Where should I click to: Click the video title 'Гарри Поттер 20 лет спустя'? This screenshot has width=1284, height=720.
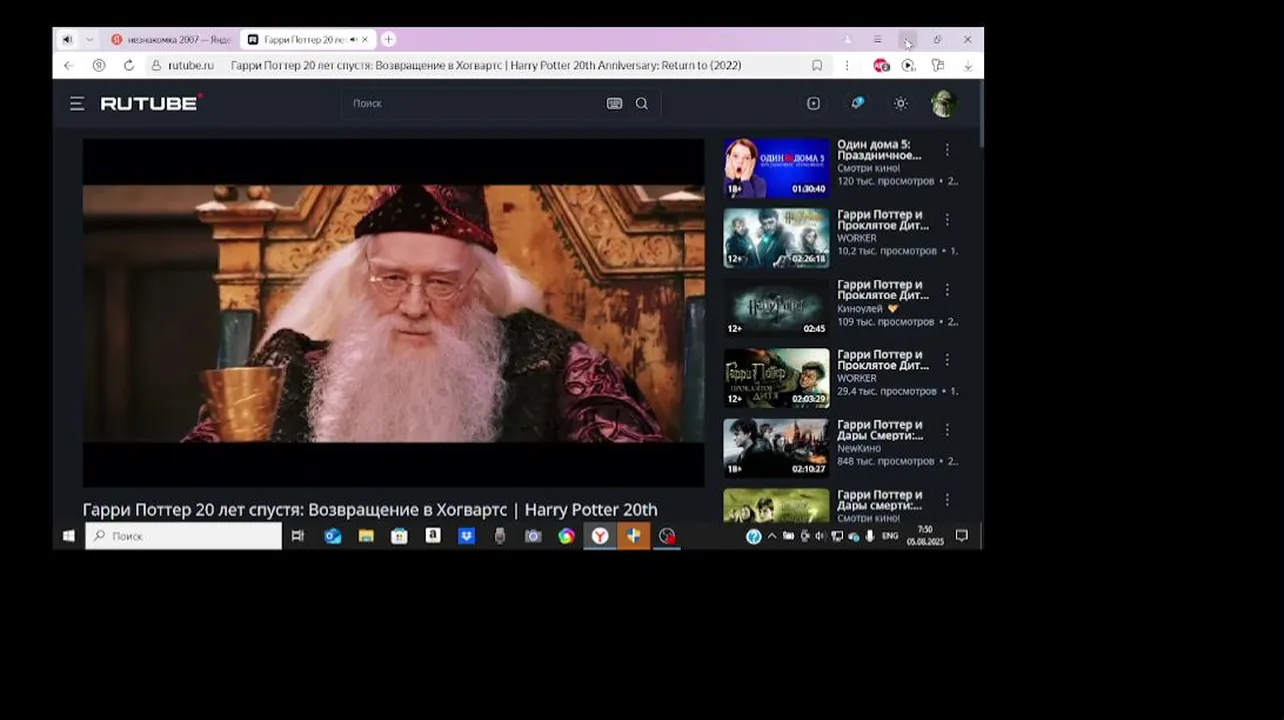point(370,510)
